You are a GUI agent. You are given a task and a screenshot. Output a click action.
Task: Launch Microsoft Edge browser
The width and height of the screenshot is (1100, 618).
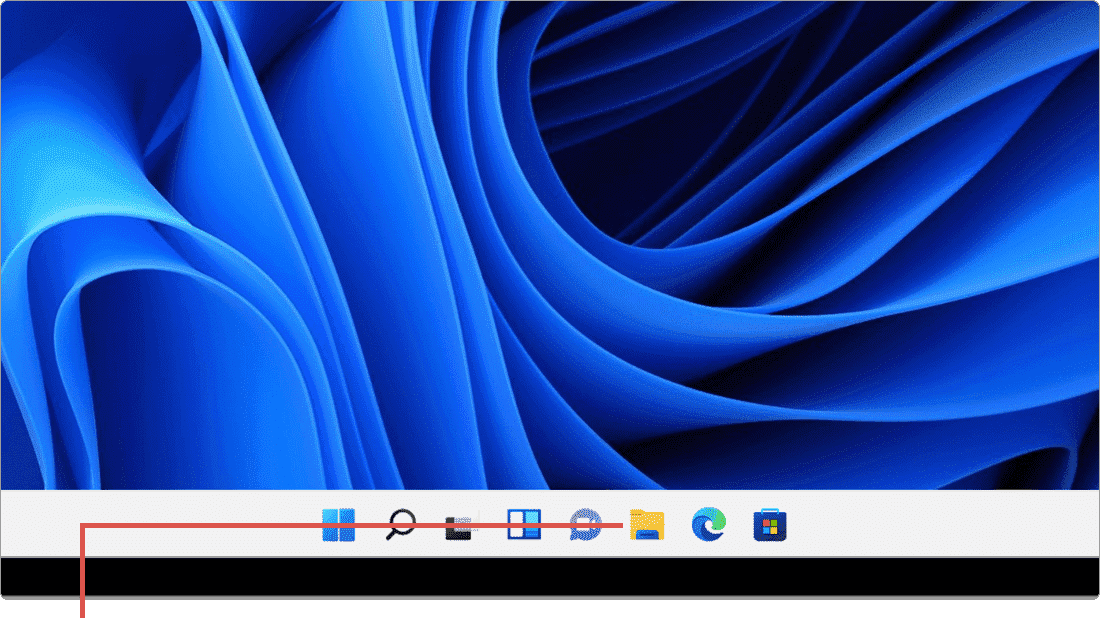[709, 524]
